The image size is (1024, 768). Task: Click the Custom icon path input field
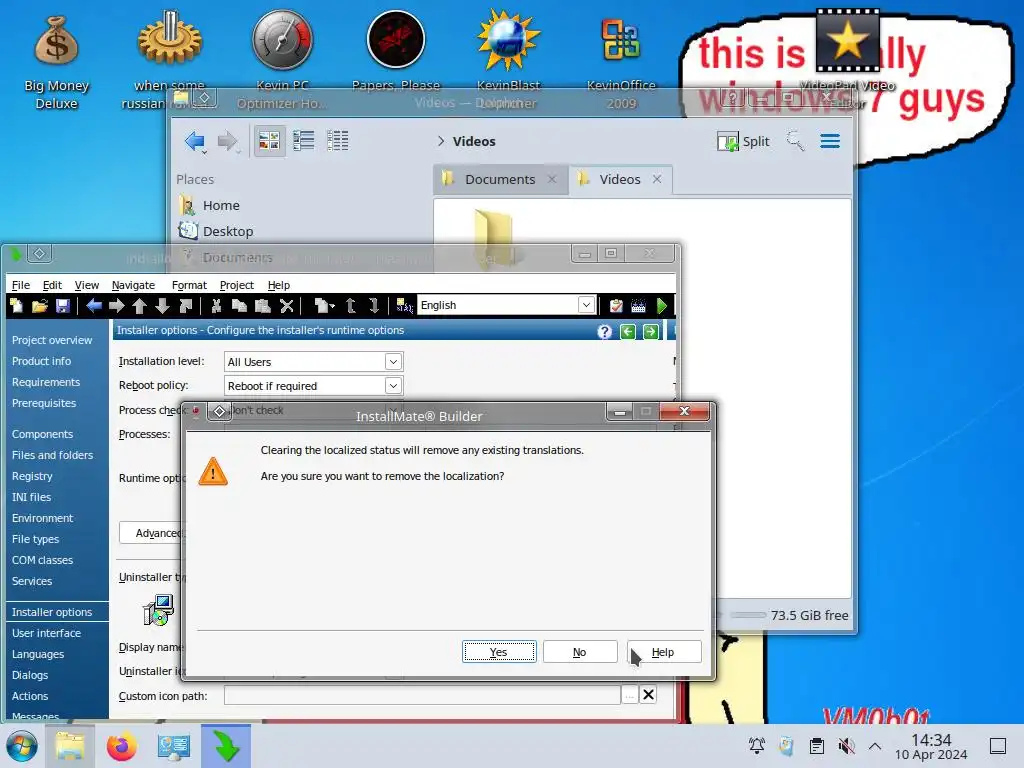tap(423, 695)
